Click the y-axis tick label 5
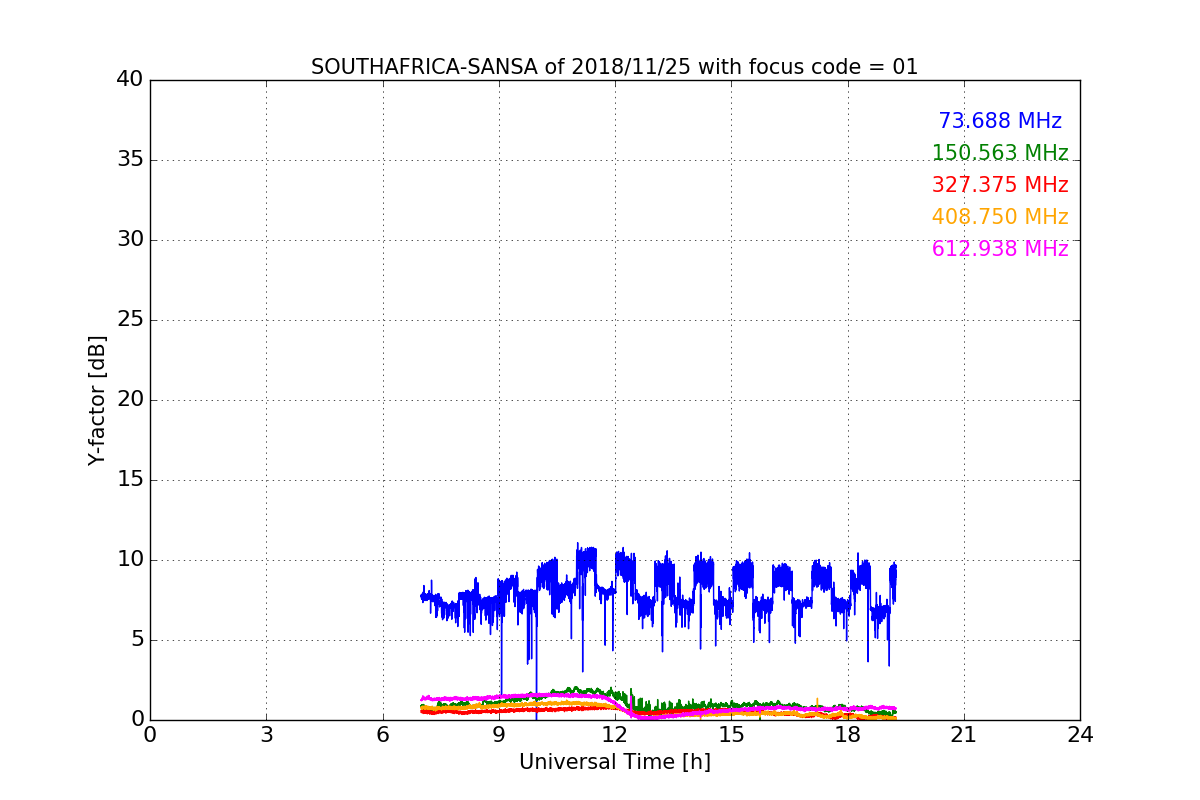 [137, 640]
